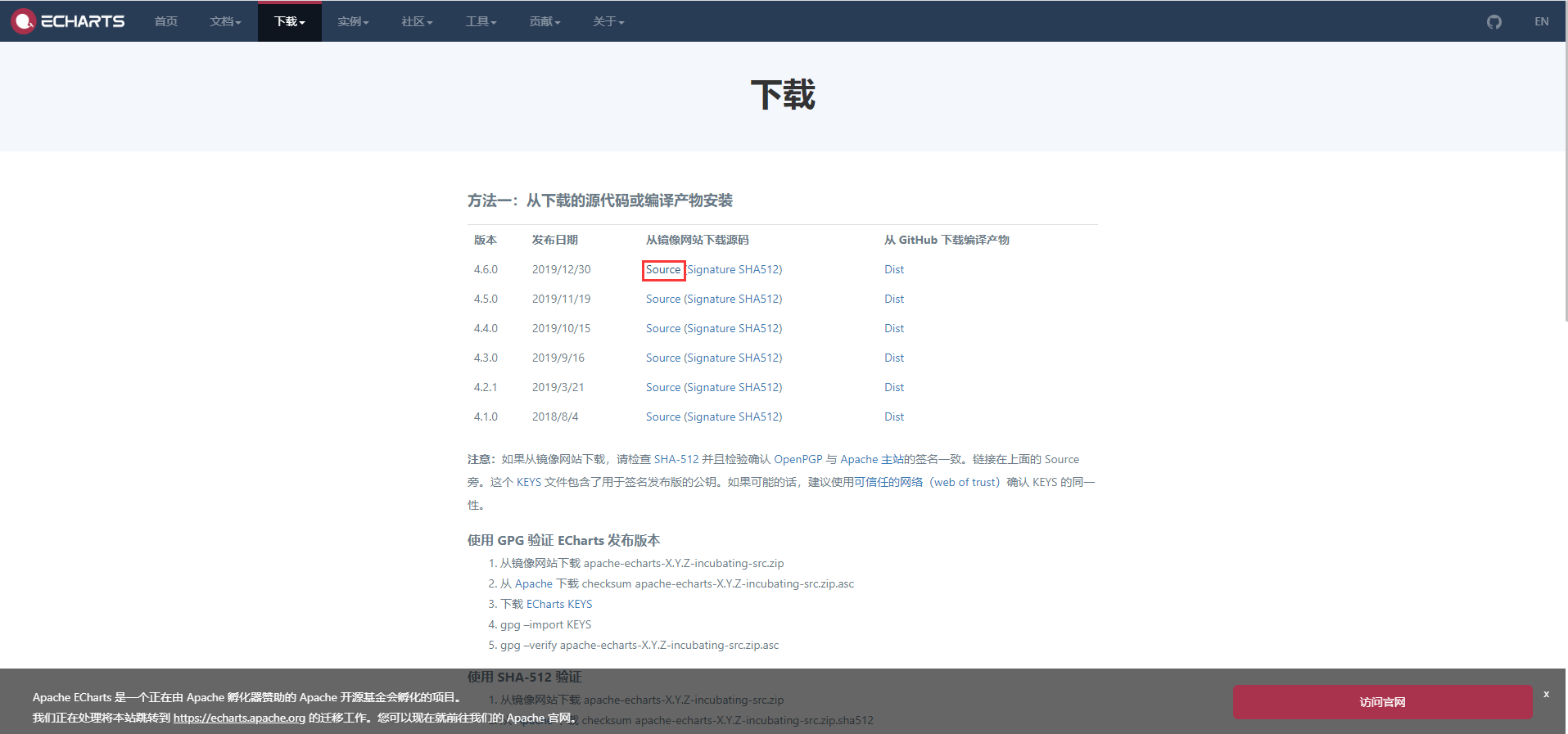Expand the 下载 dropdown menu
The width and height of the screenshot is (1568, 734).
(x=290, y=21)
